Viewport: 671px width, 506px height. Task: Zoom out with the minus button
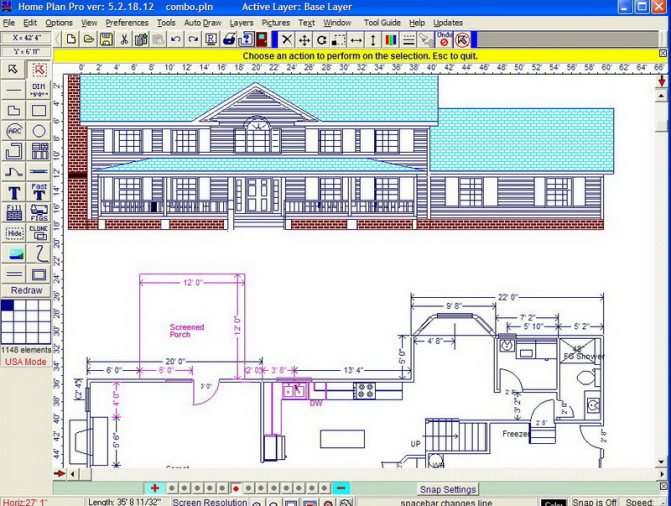tap(341, 488)
